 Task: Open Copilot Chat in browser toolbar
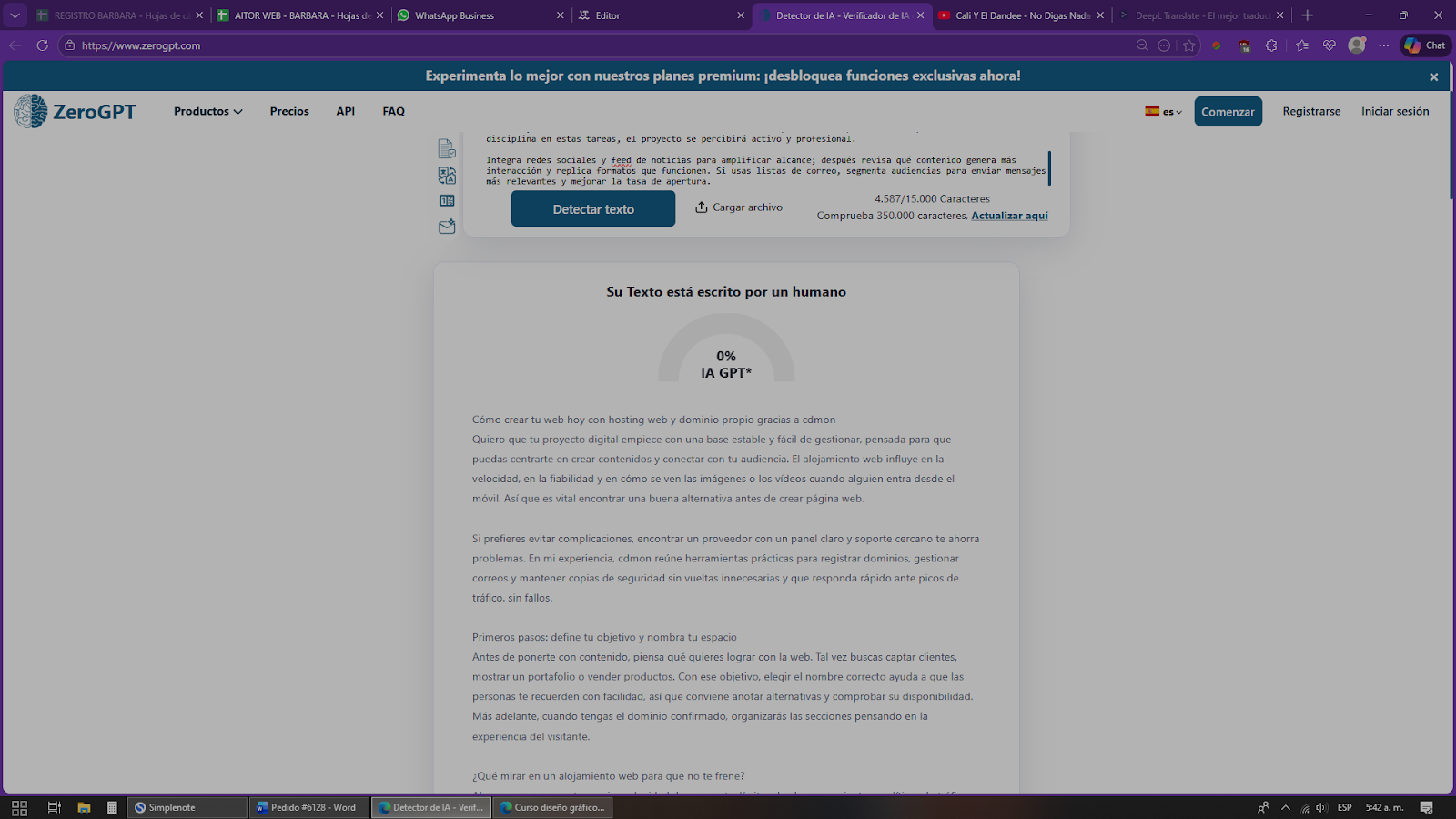click(1424, 45)
